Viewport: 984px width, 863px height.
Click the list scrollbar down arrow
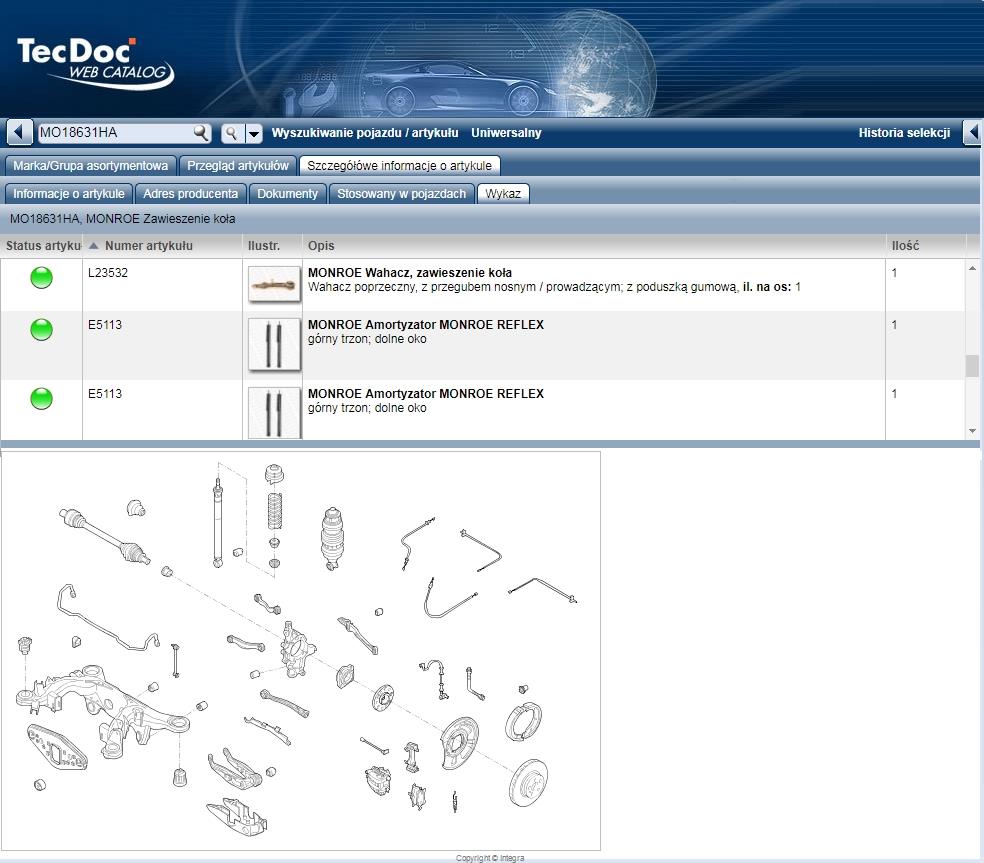point(972,431)
